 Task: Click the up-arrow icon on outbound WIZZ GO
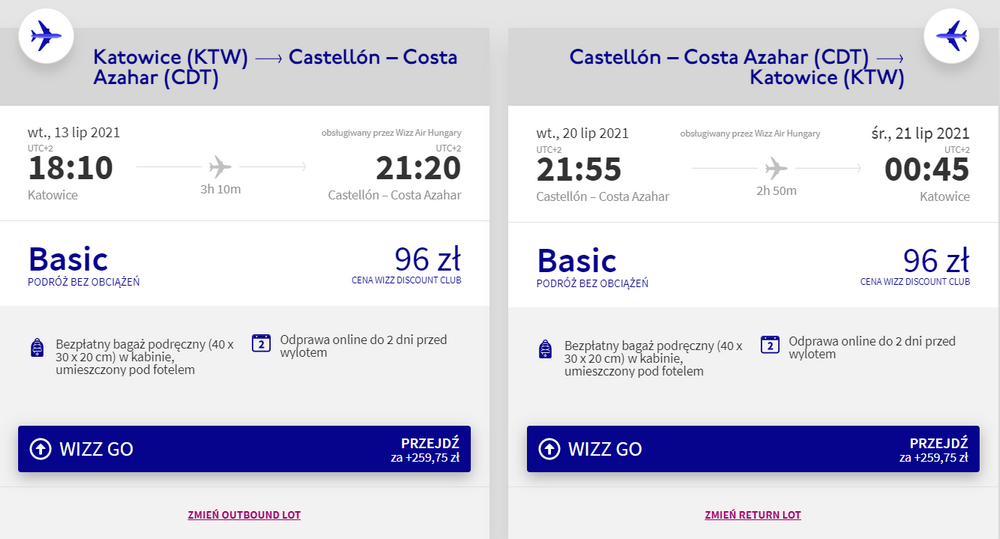(41, 449)
